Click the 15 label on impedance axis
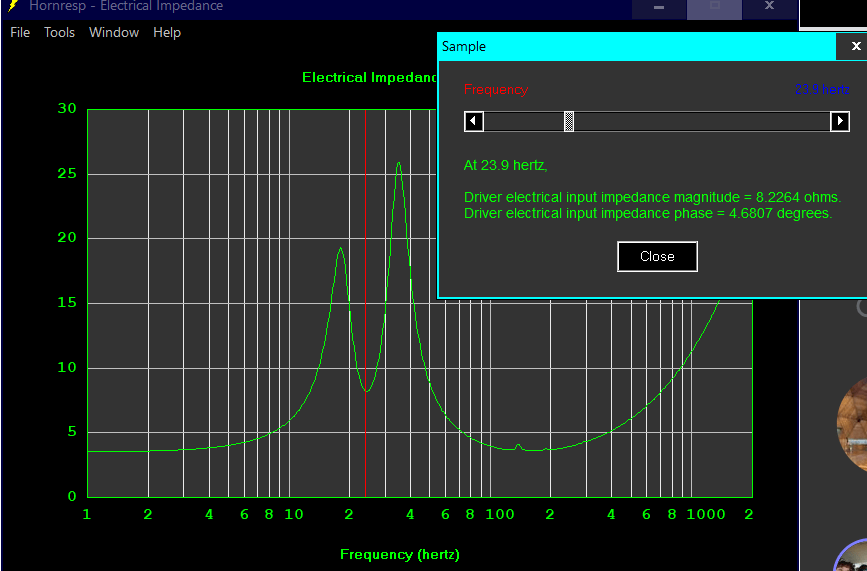Screen dimensions: 867x571 click(67, 303)
